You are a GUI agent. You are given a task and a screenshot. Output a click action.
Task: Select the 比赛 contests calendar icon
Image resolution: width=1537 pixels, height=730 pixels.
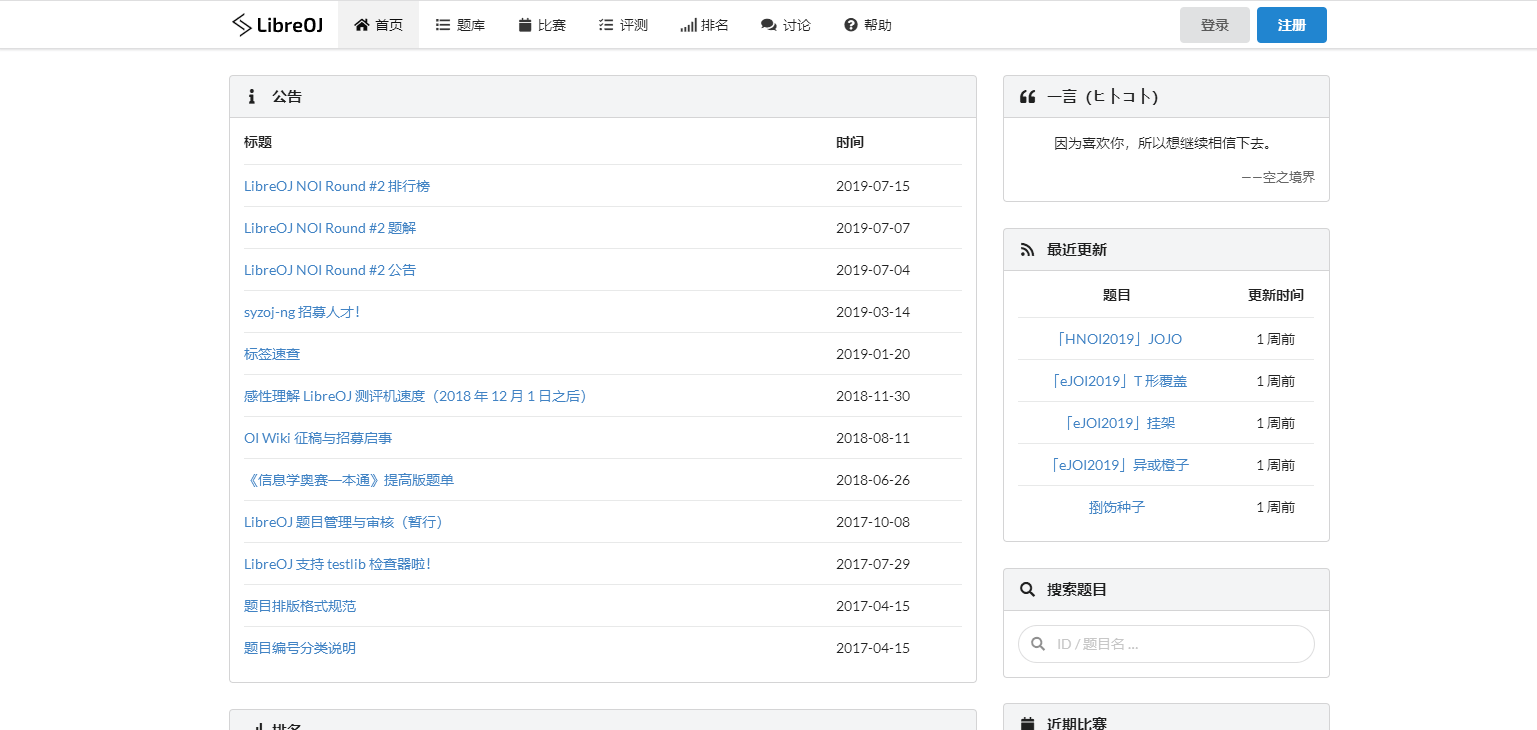click(522, 24)
